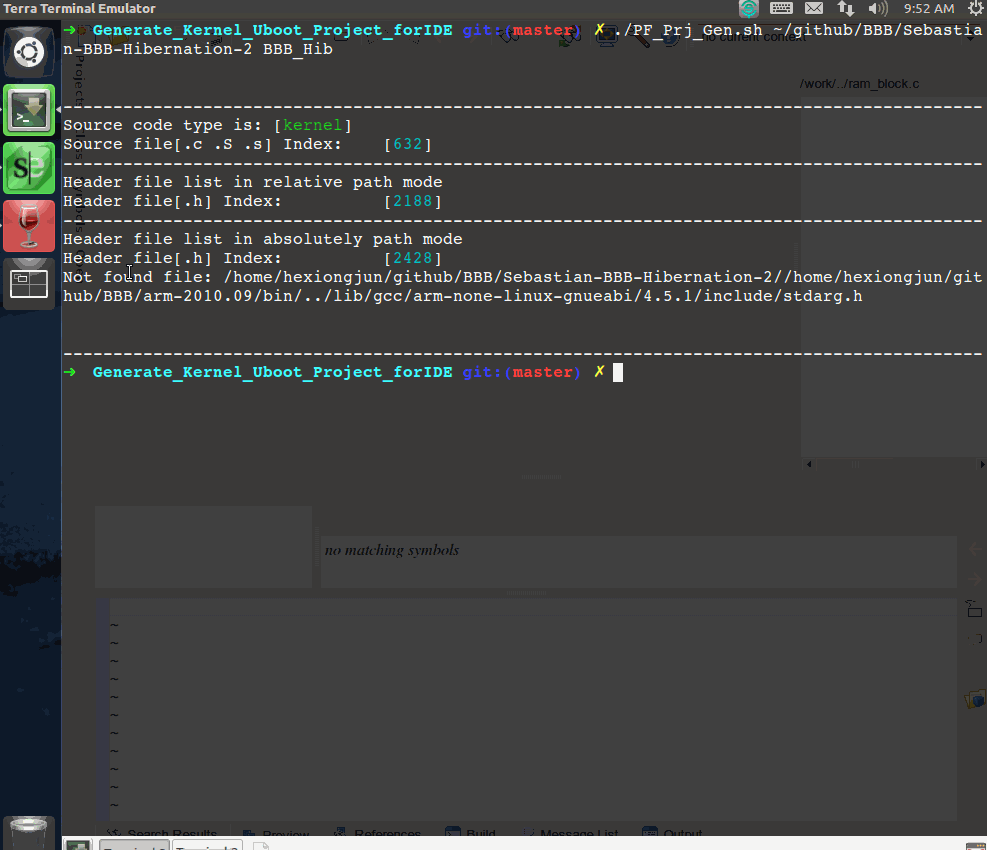Click the background IDE back arrow icon
This screenshot has height=850, width=987.
(x=974, y=549)
